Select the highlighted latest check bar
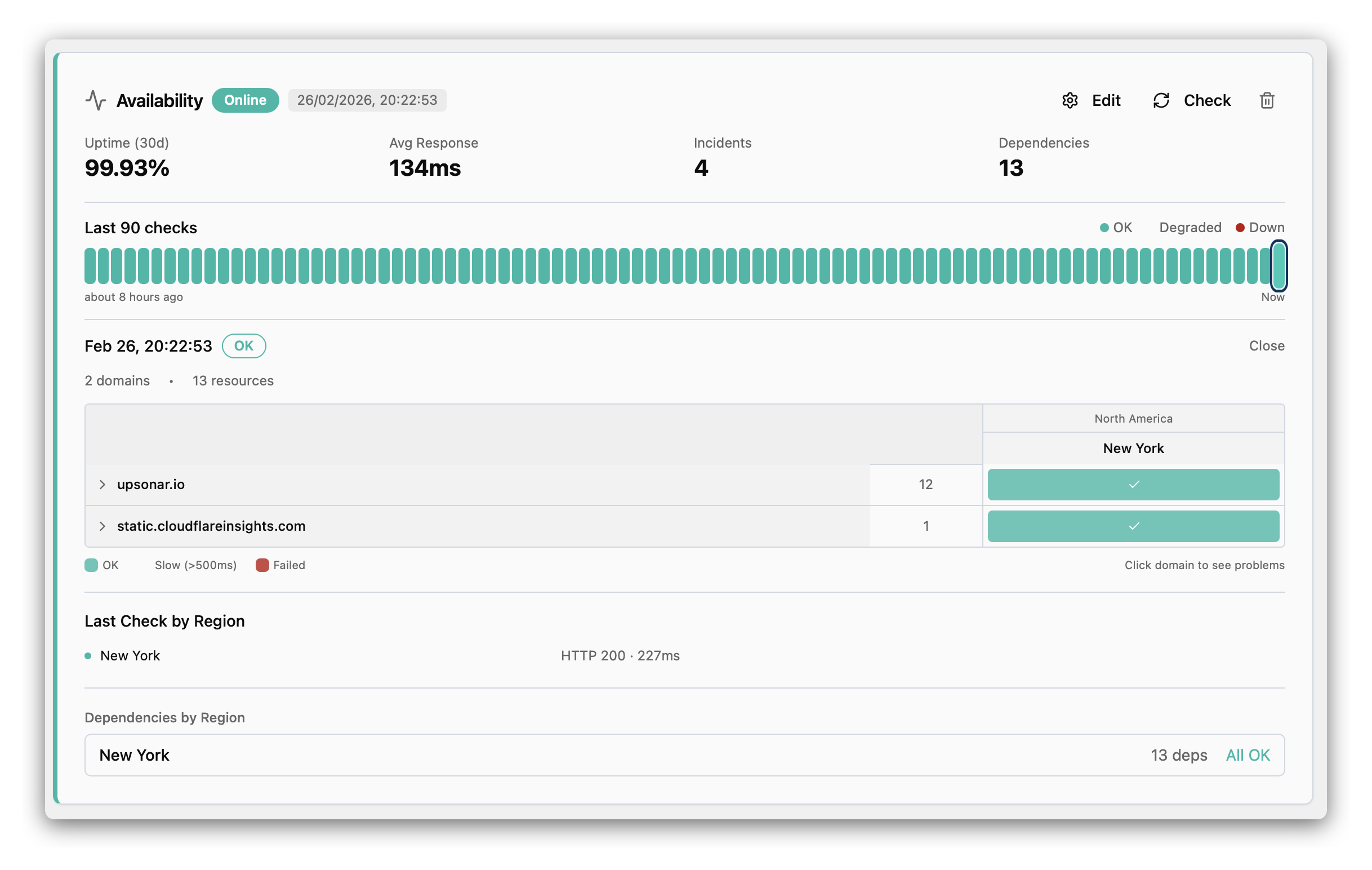Image resolution: width=1372 pixels, height=870 pixels. (1278, 265)
